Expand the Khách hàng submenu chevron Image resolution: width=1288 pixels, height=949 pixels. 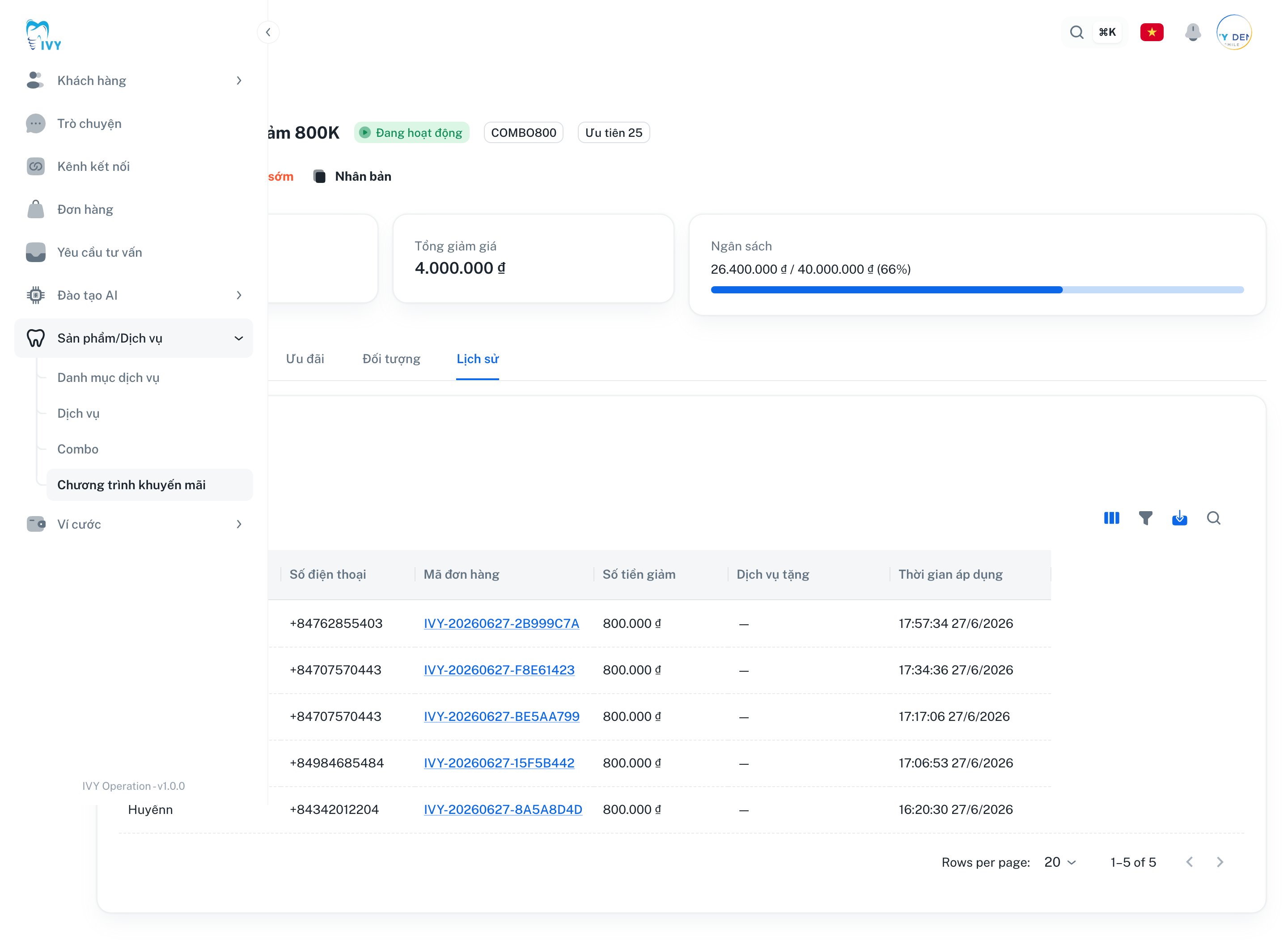(239, 80)
